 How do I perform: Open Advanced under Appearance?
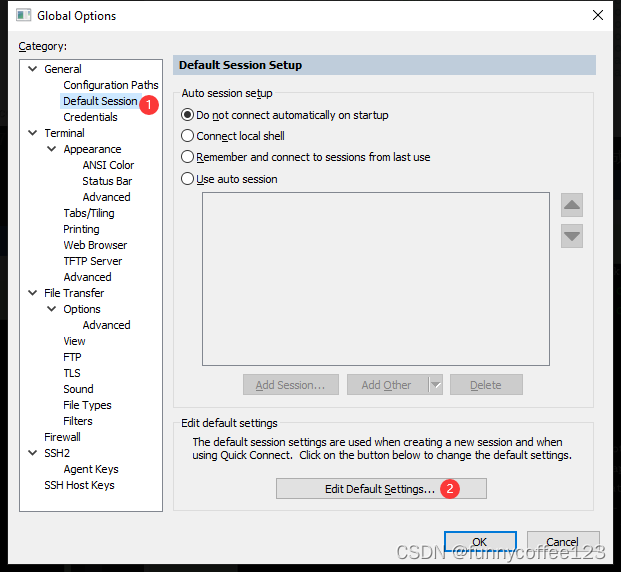tap(106, 197)
